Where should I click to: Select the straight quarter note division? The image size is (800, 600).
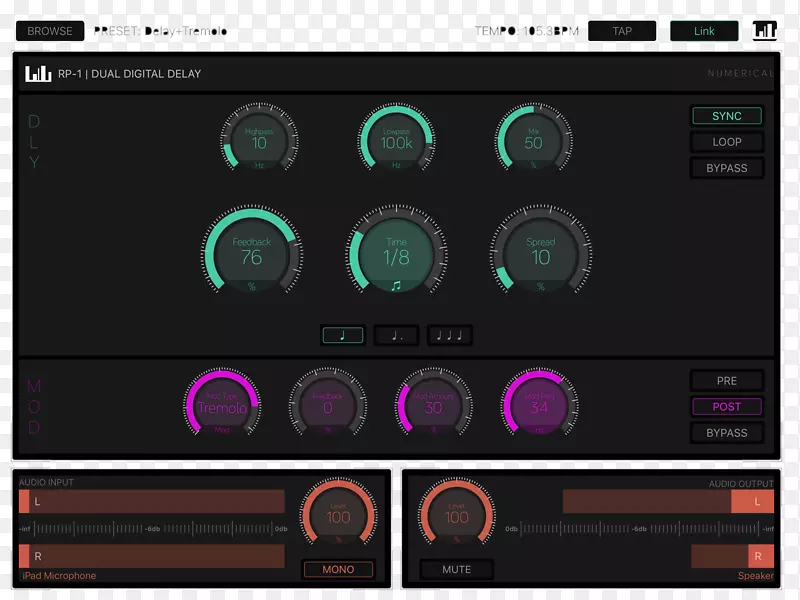343,336
